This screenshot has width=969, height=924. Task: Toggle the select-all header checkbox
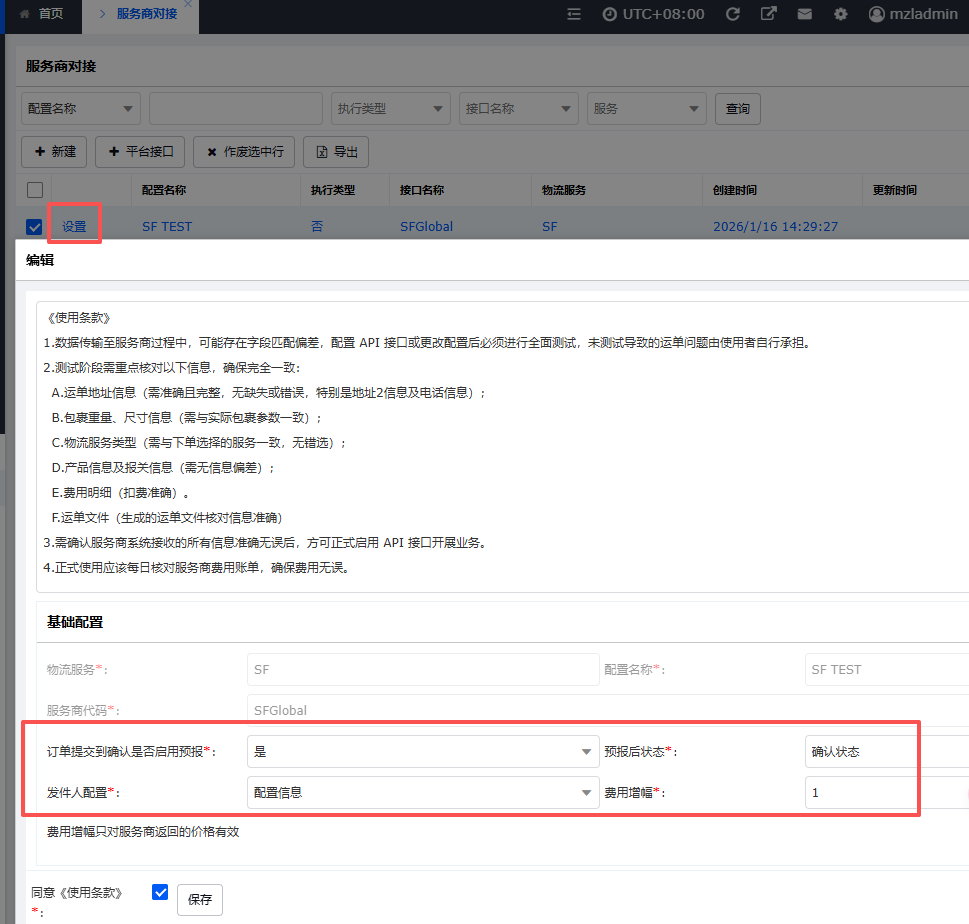[35, 190]
